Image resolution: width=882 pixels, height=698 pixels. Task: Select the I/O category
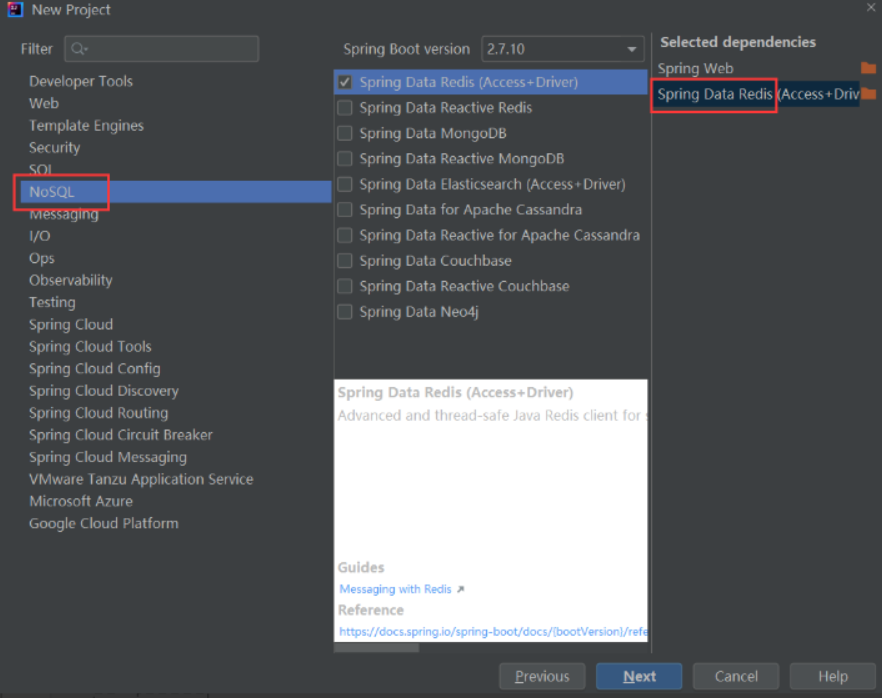tap(39, 236)
